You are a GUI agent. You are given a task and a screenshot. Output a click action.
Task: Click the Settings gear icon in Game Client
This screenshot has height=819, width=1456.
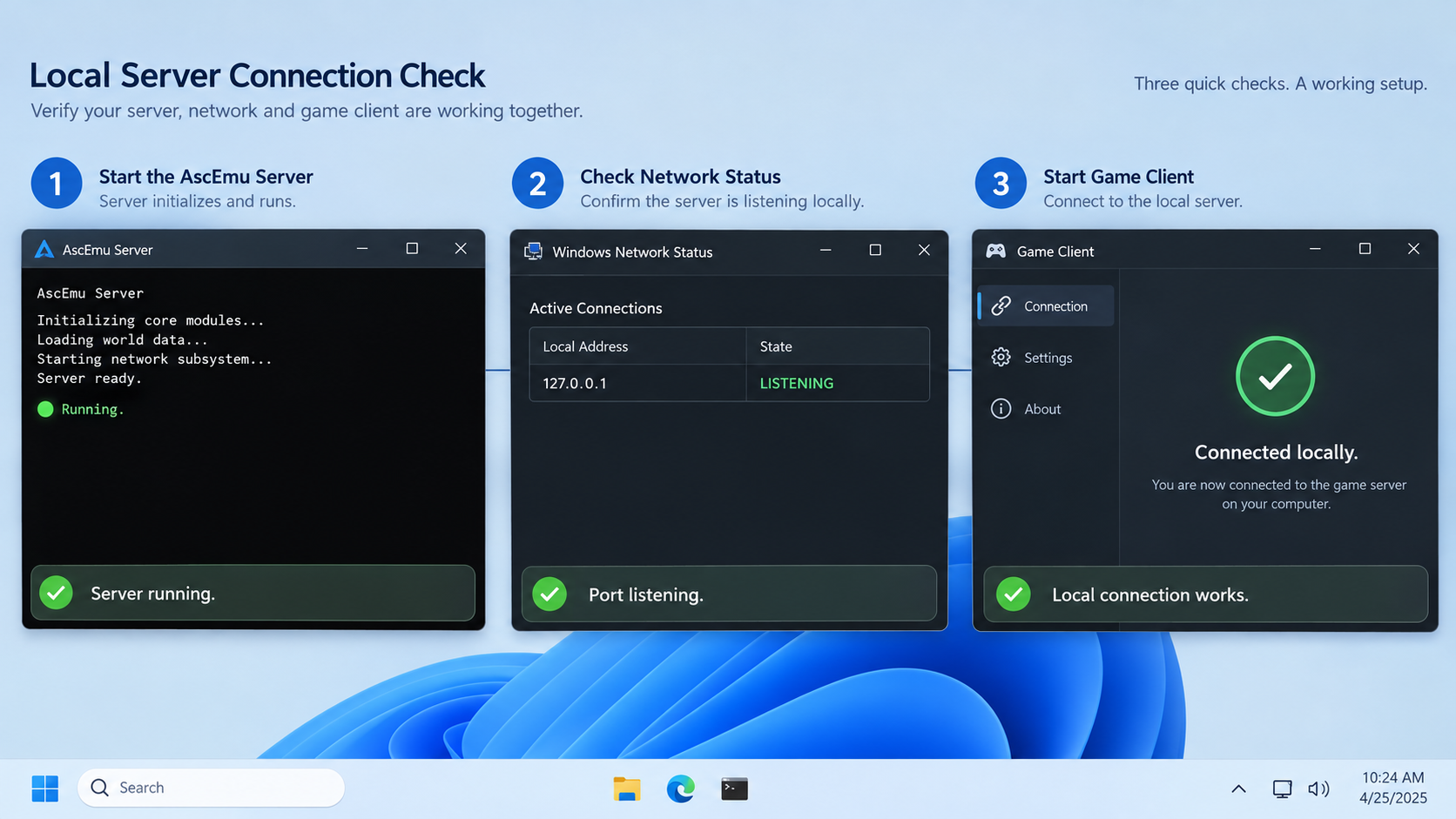point(1001,357)
